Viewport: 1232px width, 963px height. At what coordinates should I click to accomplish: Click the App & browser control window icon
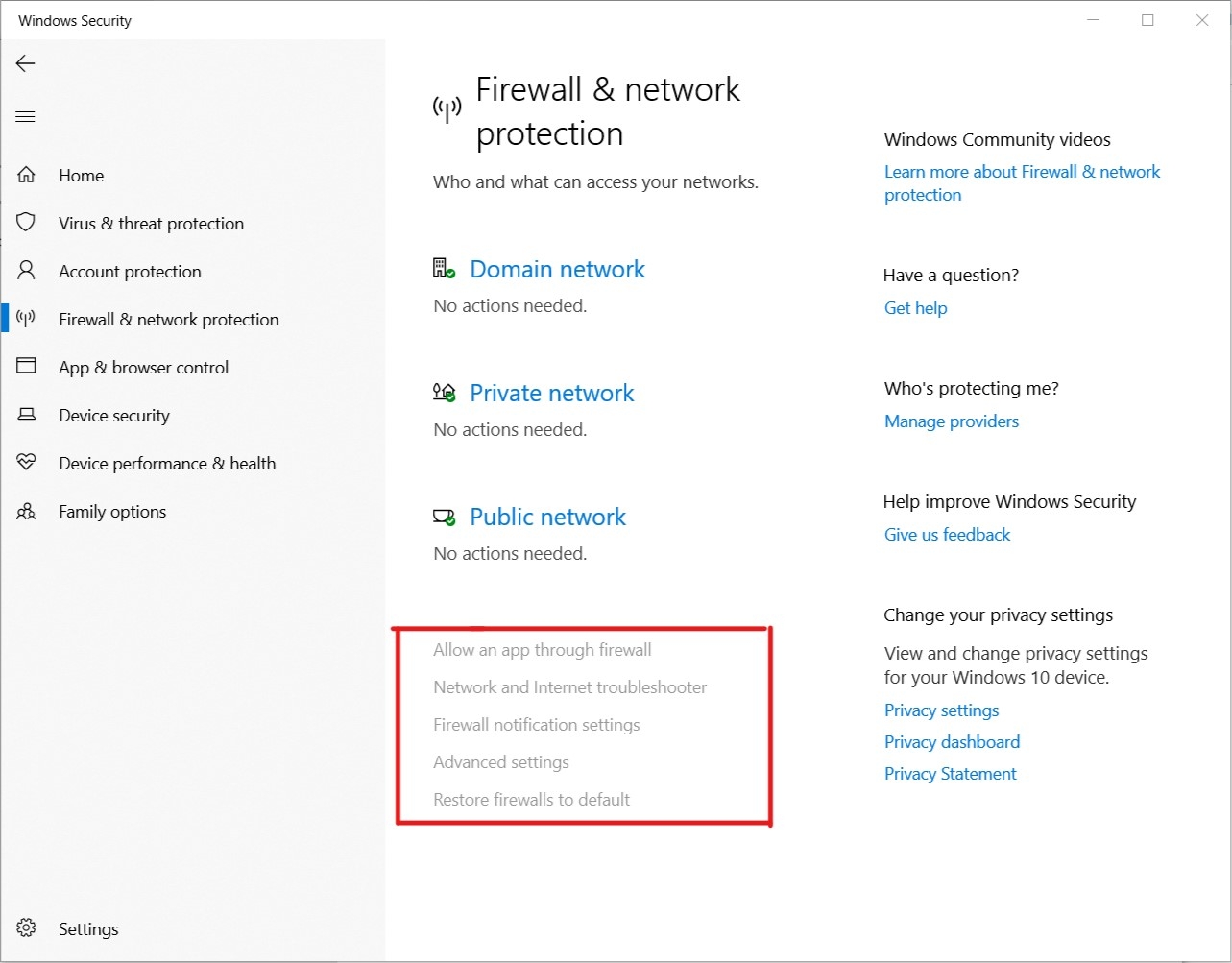point(26,367)
